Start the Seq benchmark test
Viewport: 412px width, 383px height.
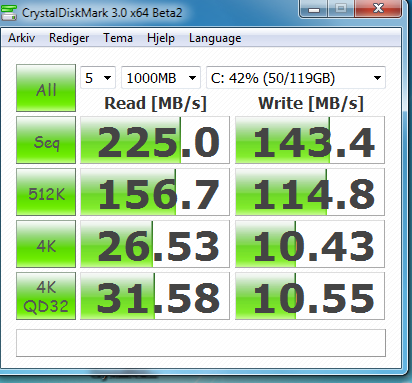click(x=46, y=140)
